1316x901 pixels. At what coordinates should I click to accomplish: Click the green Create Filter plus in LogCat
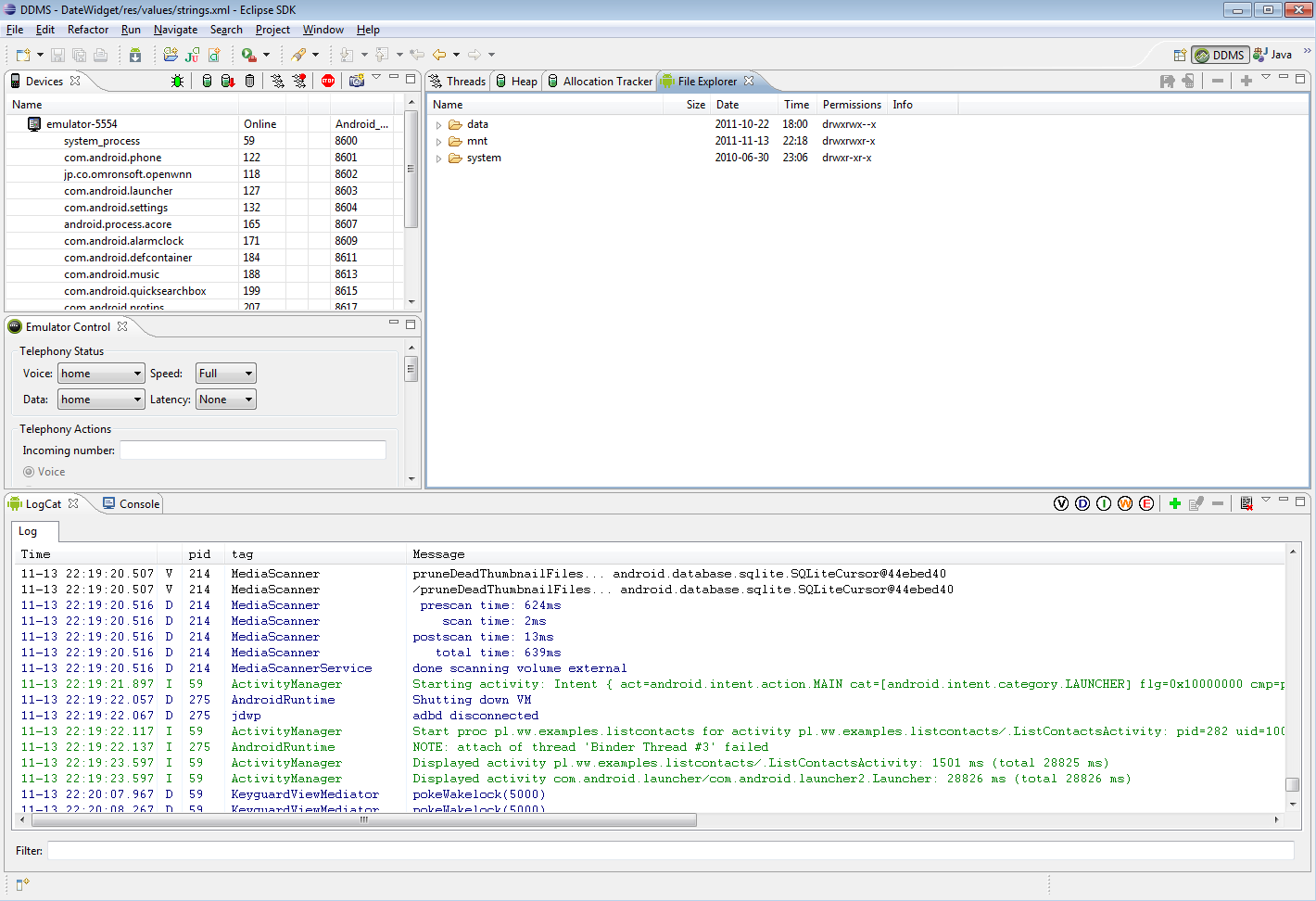(1175, 503)
